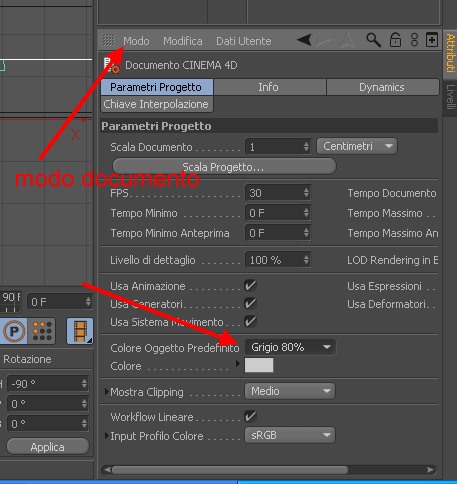Open the sRGB profile dropdown
Viewport: 457px width, 484px height.
point(290,435)
